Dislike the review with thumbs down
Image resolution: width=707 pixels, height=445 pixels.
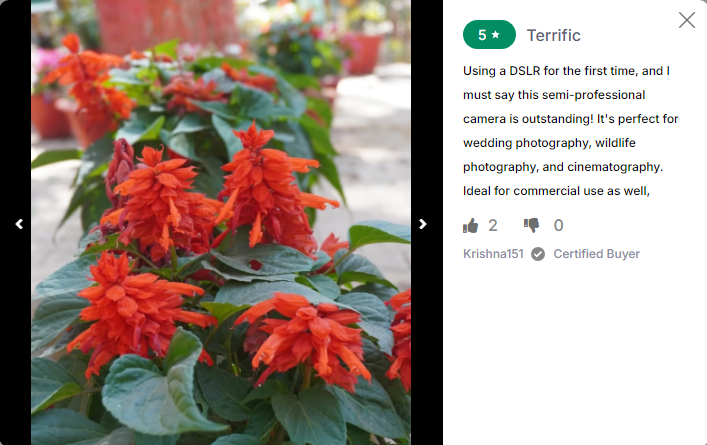(x=531, y=225)
